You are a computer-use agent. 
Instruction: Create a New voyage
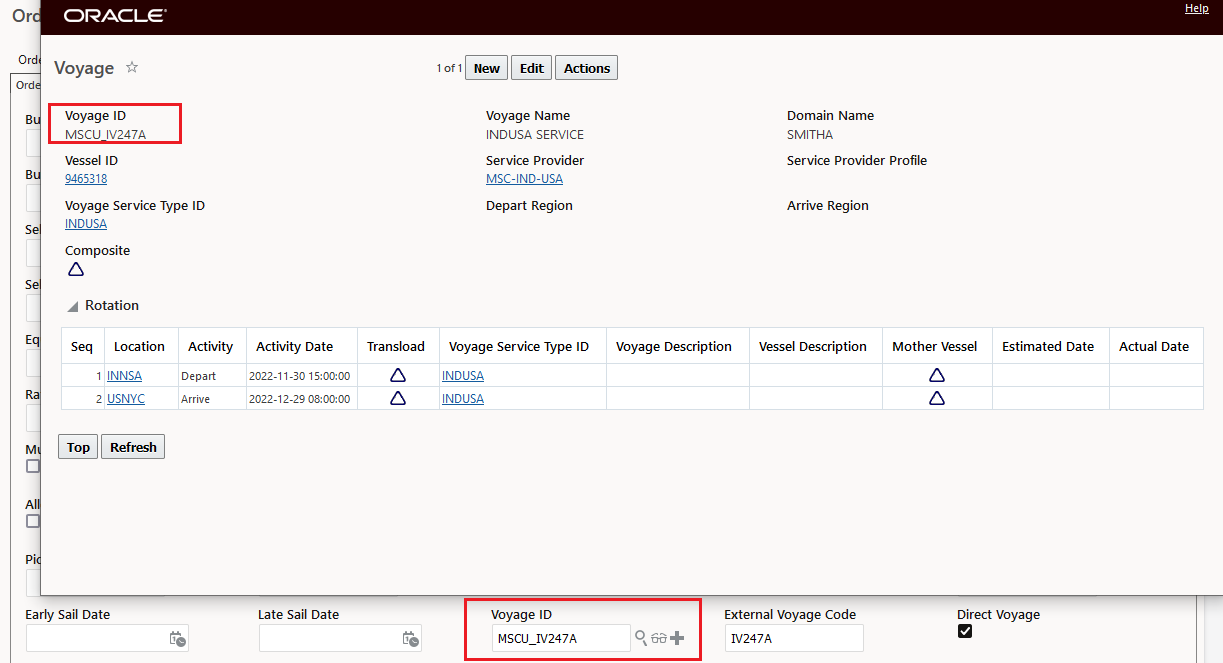pos(487,68)
